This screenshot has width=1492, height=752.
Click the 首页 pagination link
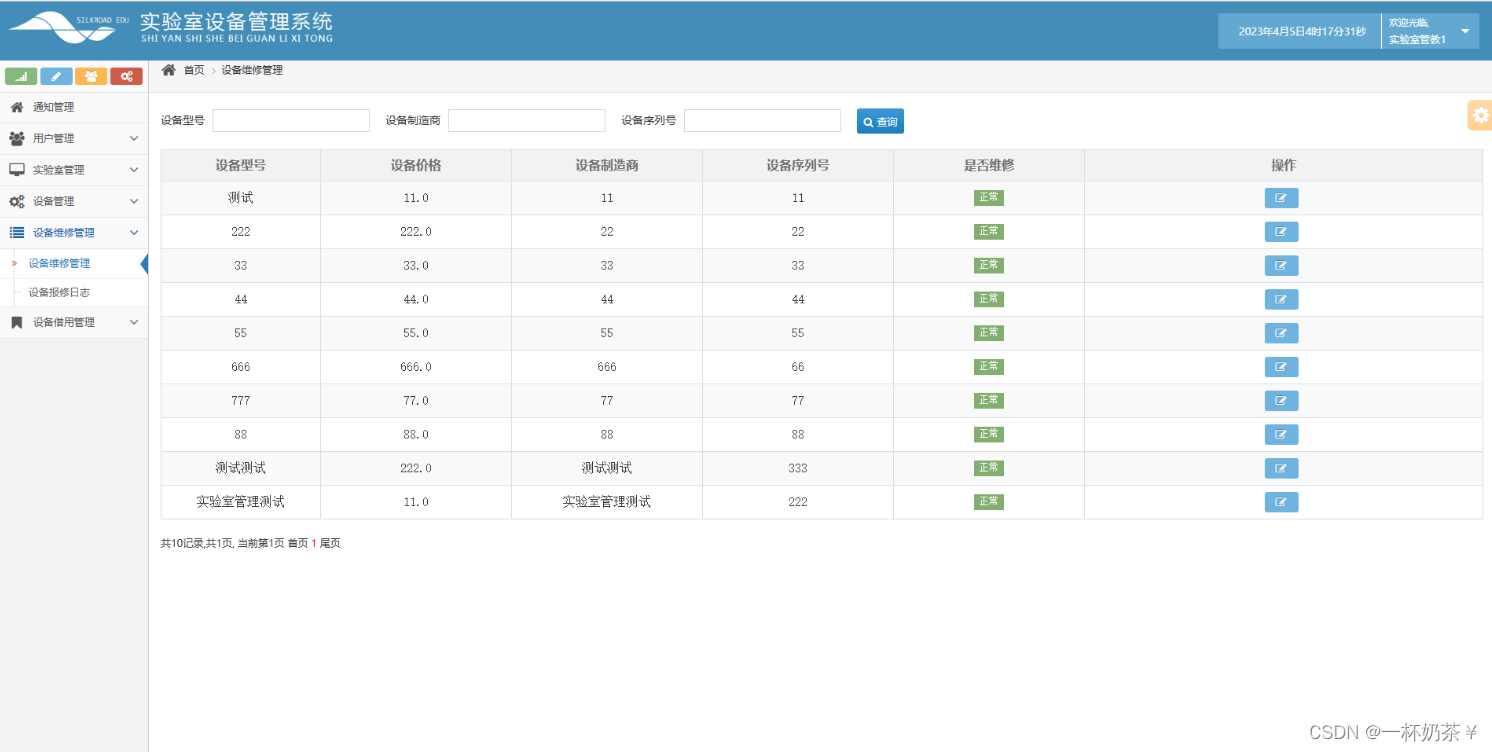click(298, 543)
